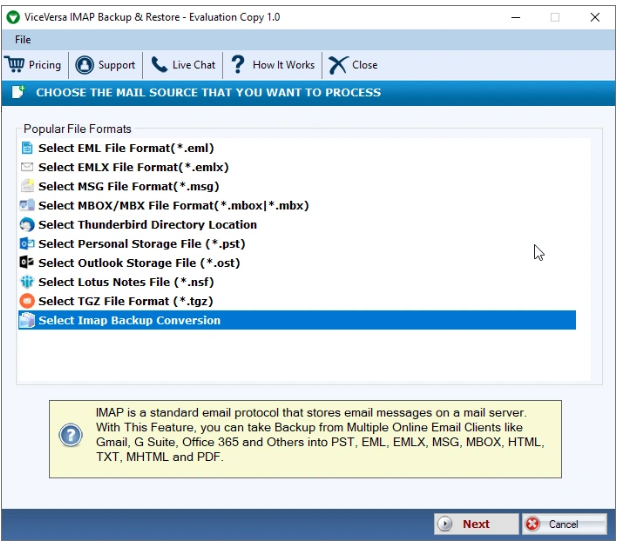Image resolution: width=619 pixels, height=548 pixels.
Task: Start Live Chat from toolbar
Action: (x=183, y=65)
